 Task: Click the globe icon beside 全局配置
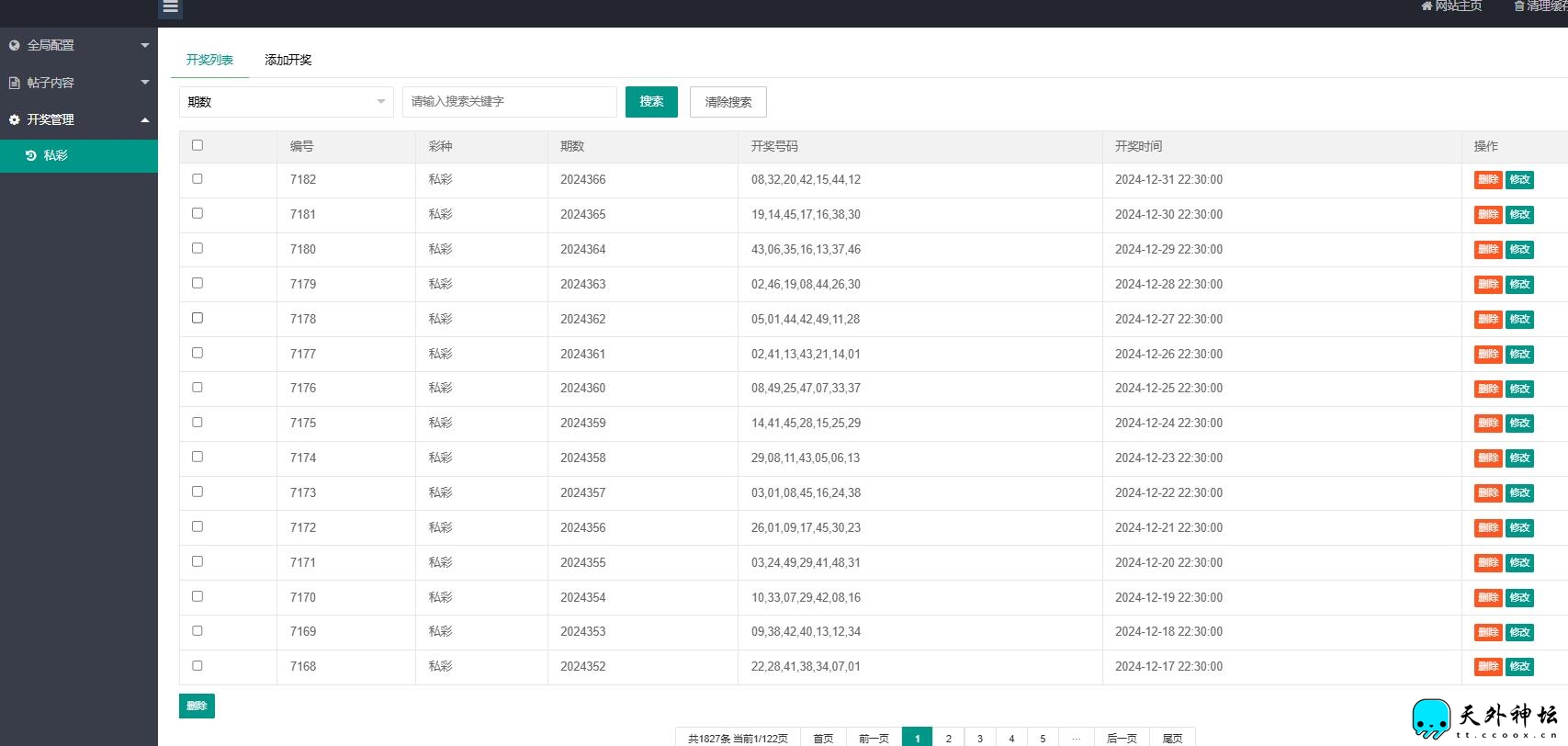coord(14,45)
